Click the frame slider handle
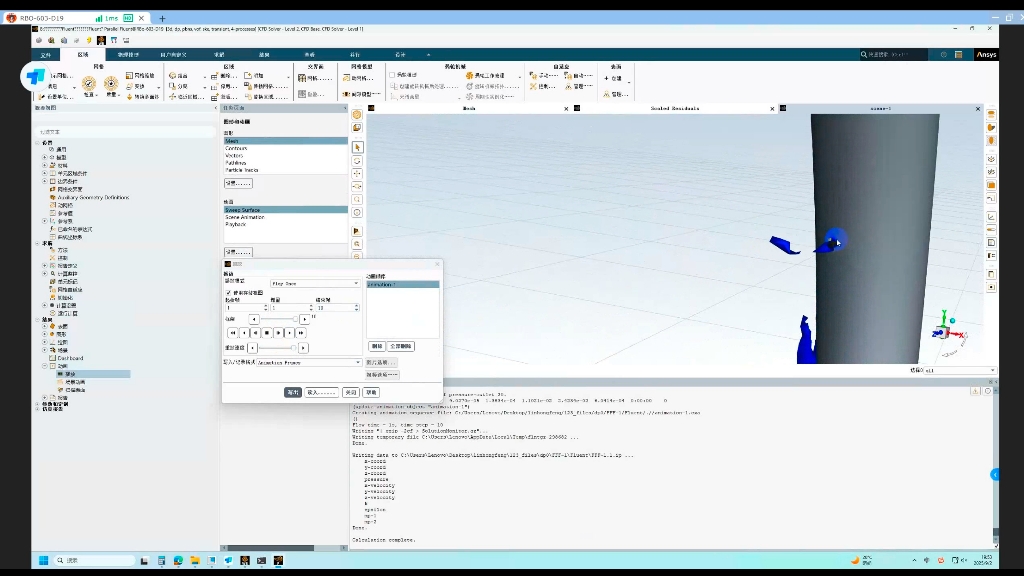 coord(295,319)
